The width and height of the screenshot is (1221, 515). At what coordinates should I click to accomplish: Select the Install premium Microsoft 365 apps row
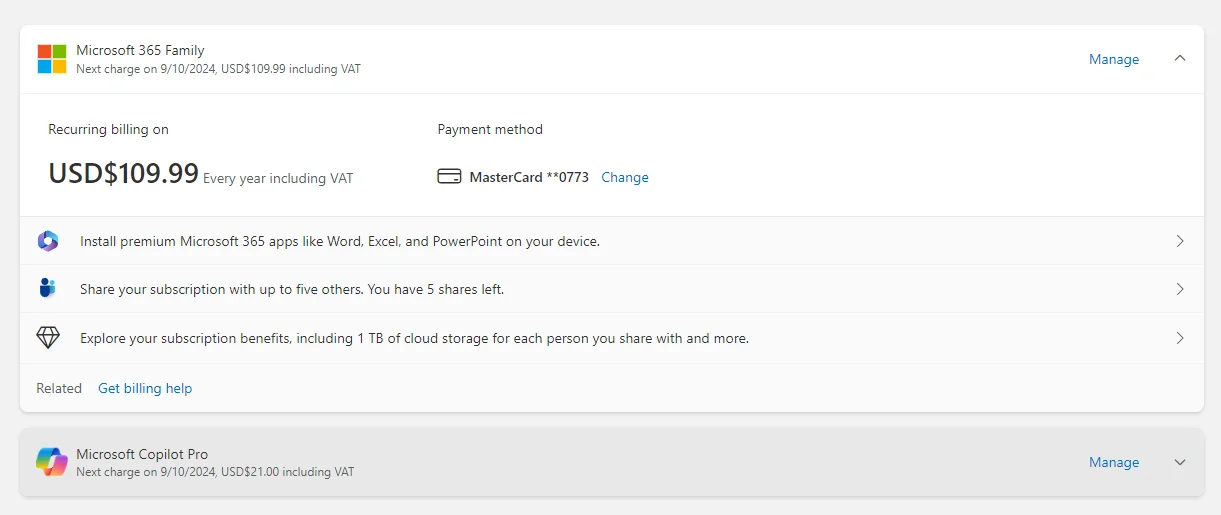(612, 241)
